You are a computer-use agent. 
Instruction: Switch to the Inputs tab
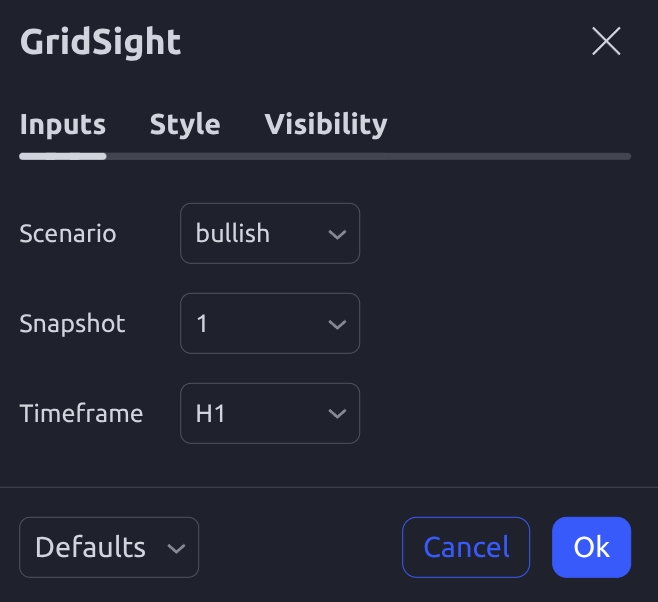click(62, 124)
